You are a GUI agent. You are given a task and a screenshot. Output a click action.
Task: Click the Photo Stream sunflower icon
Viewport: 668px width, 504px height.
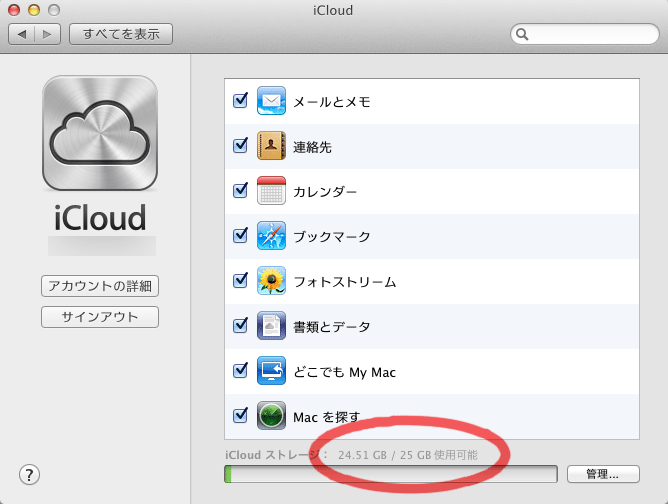pyautogui.click(x=271, y=281)
